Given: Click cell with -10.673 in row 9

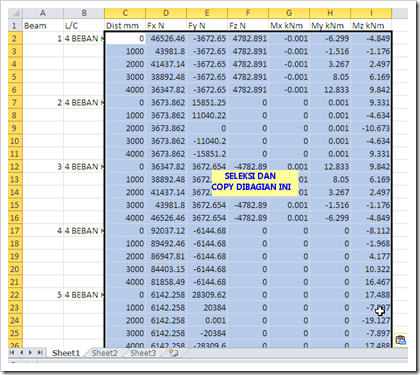Looking at the screenshot, I should pyautogui.click(x=371, y=128).
